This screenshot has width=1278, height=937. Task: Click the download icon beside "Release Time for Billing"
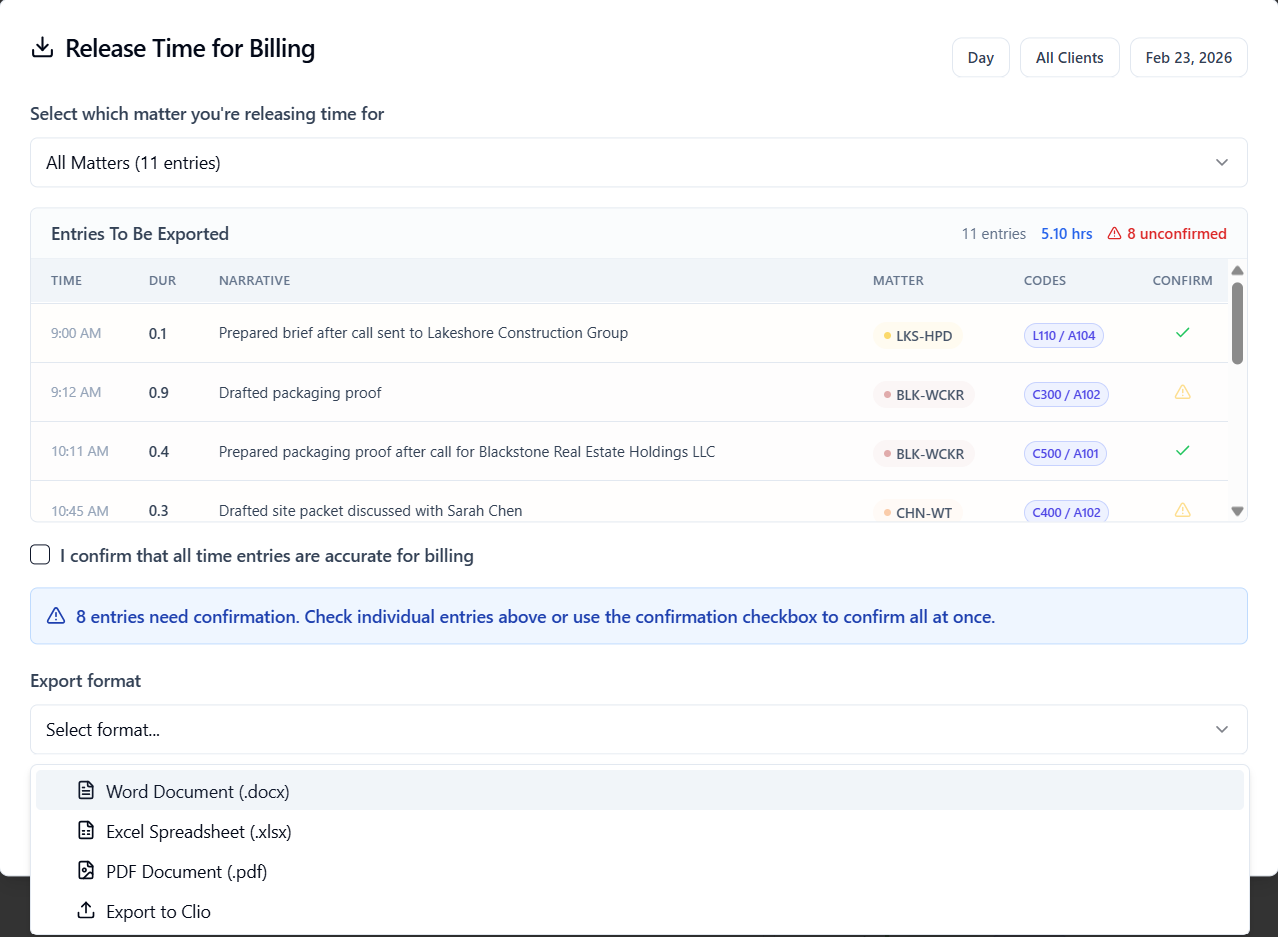(x=42, y=46)
